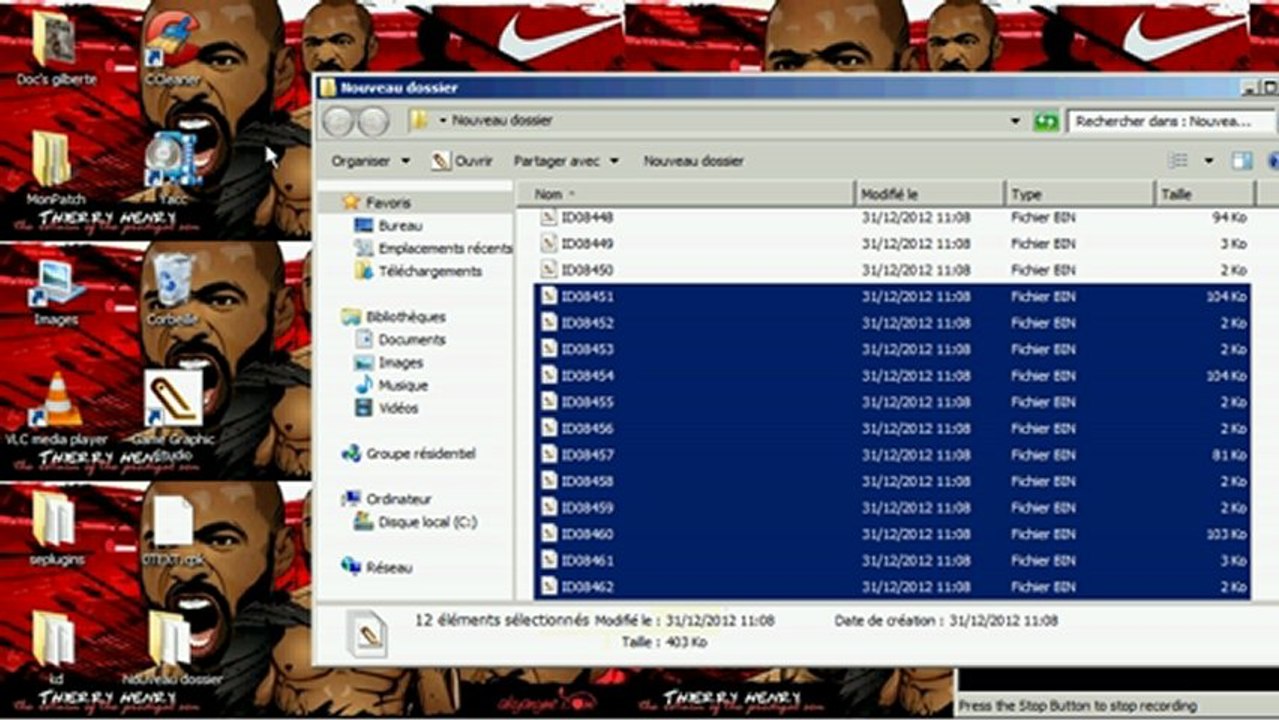Select the cpk file on desktop
Screen dimensions: 1279x720
click(x=172, y=530)
